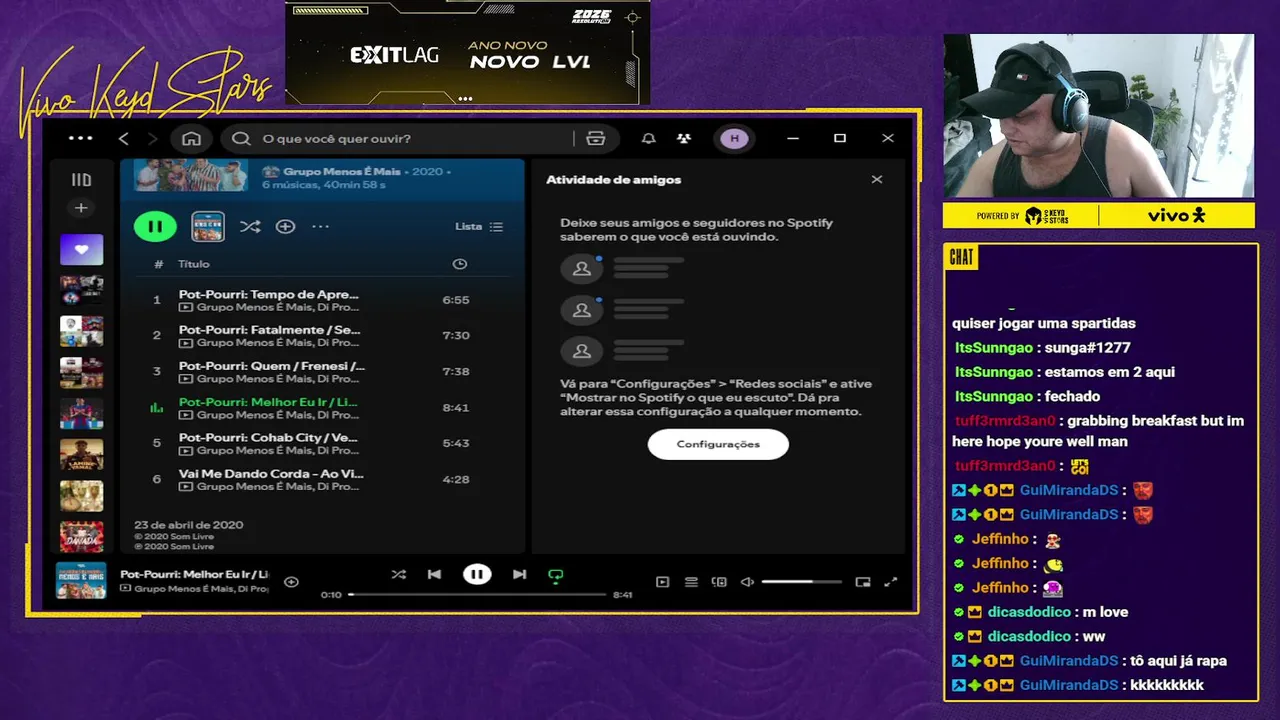The height and width of the screenshot is (720, 1280).
Task: Mute with the volume speaker icon
Action: pos(746,582)
